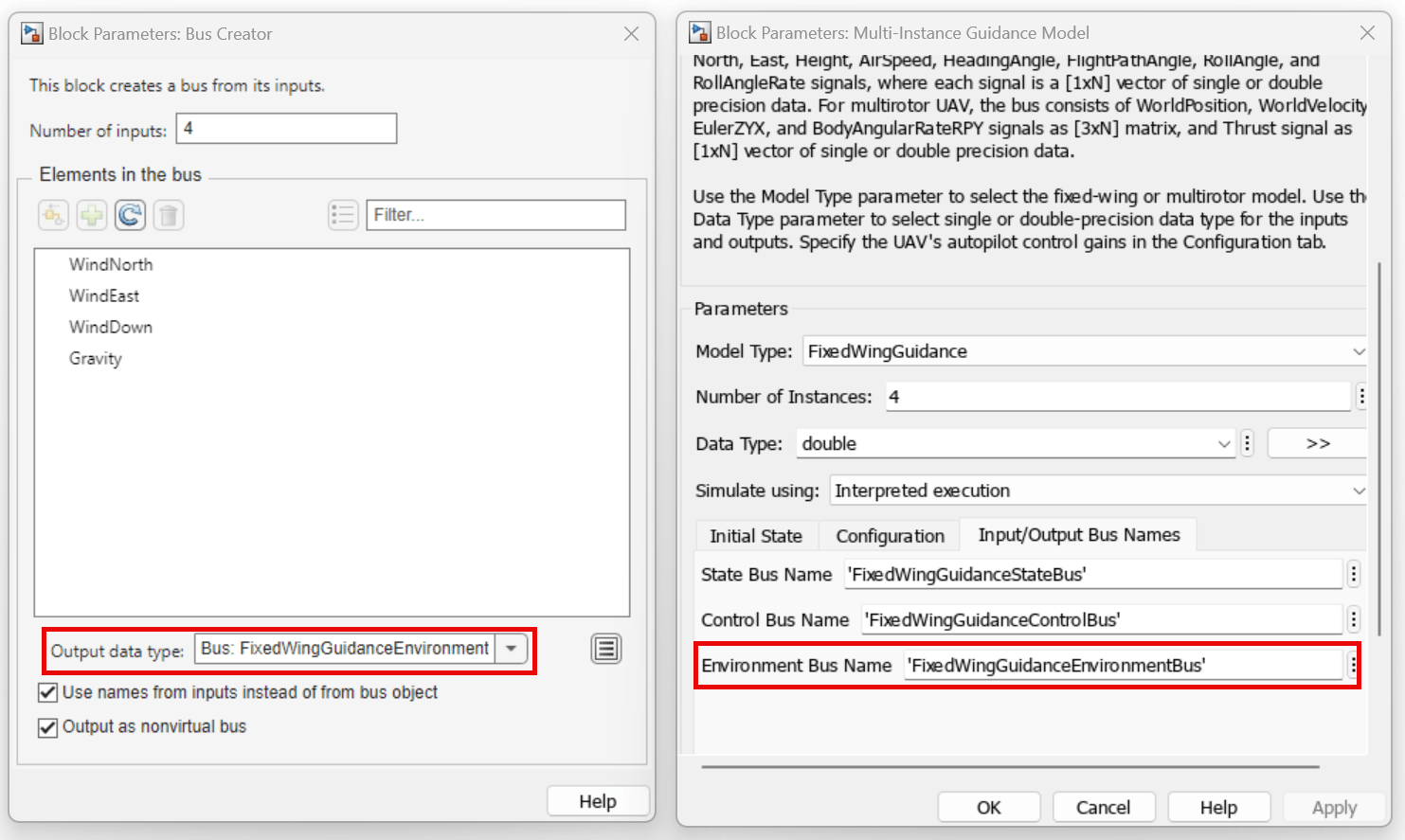The height and width of the screenshot is (840, 1405).
Task: Open the Model Type dropdown
Action: [1360, 350]
